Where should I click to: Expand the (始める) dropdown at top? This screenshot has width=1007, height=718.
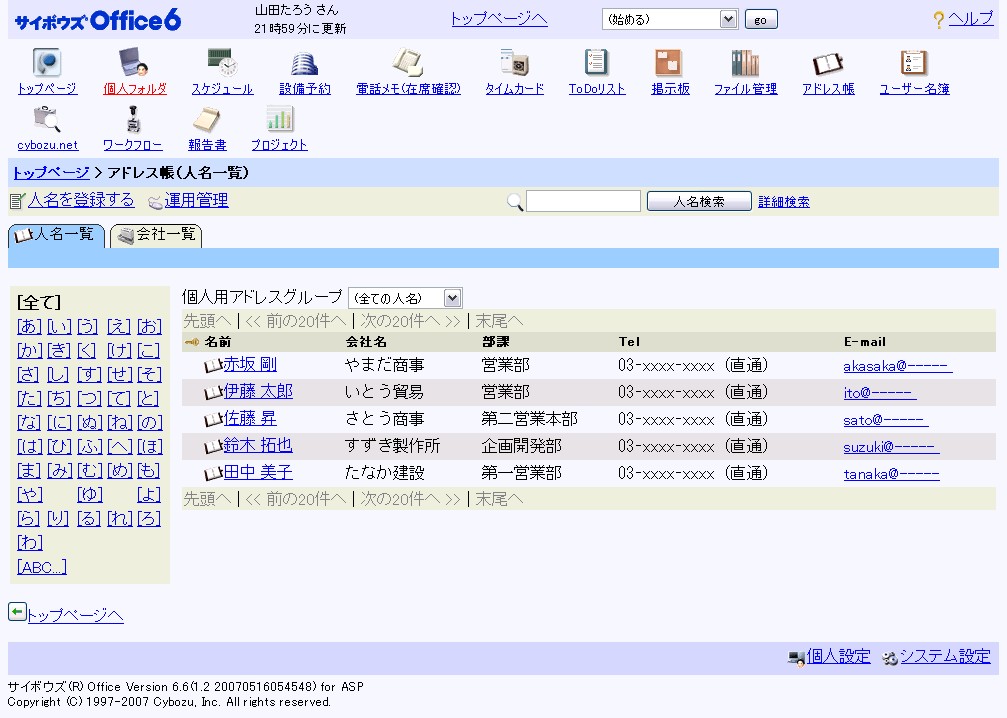pyautogui.click(x=669, y=19)
